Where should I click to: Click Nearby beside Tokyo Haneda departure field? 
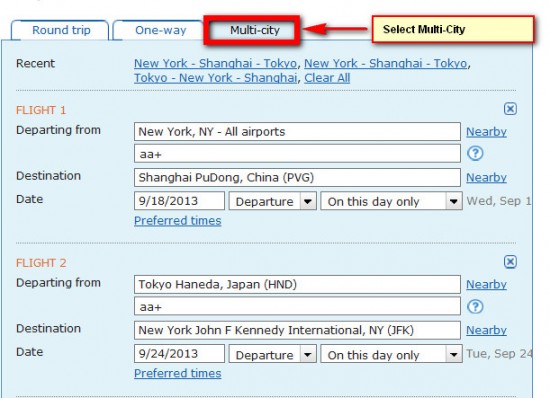pos(486,284)
